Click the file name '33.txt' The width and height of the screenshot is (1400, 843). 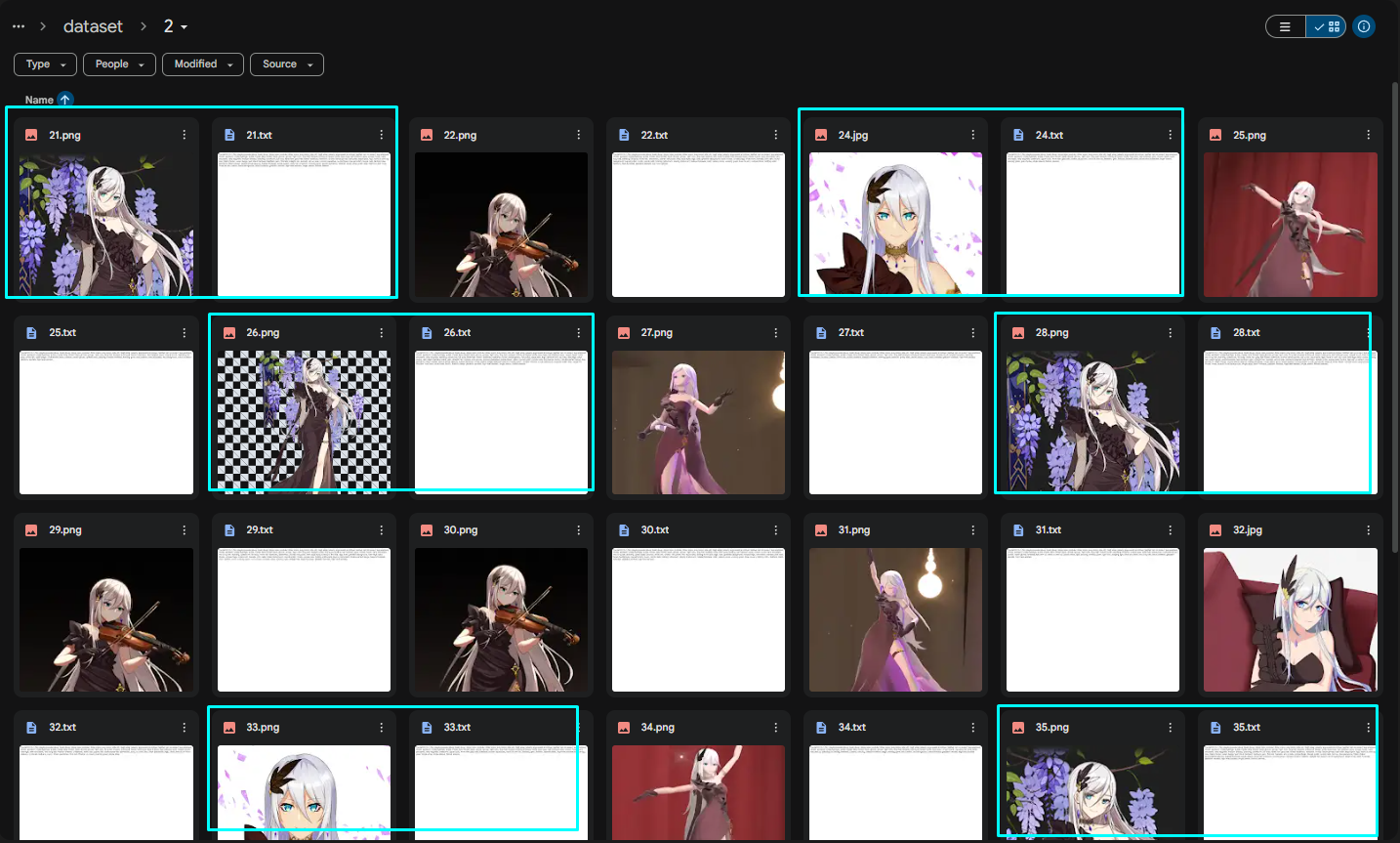[457, 728]
